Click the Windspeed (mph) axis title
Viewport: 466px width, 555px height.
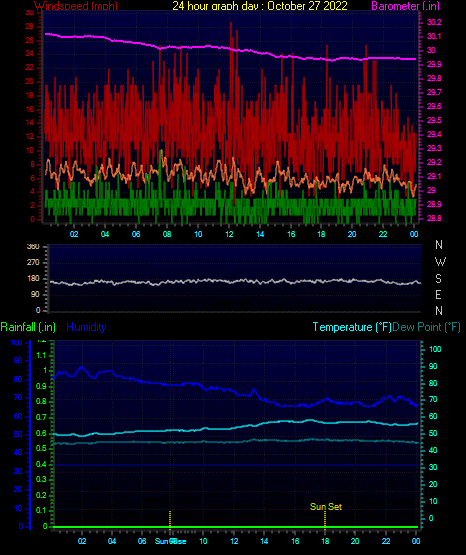(x=76, y=6)
